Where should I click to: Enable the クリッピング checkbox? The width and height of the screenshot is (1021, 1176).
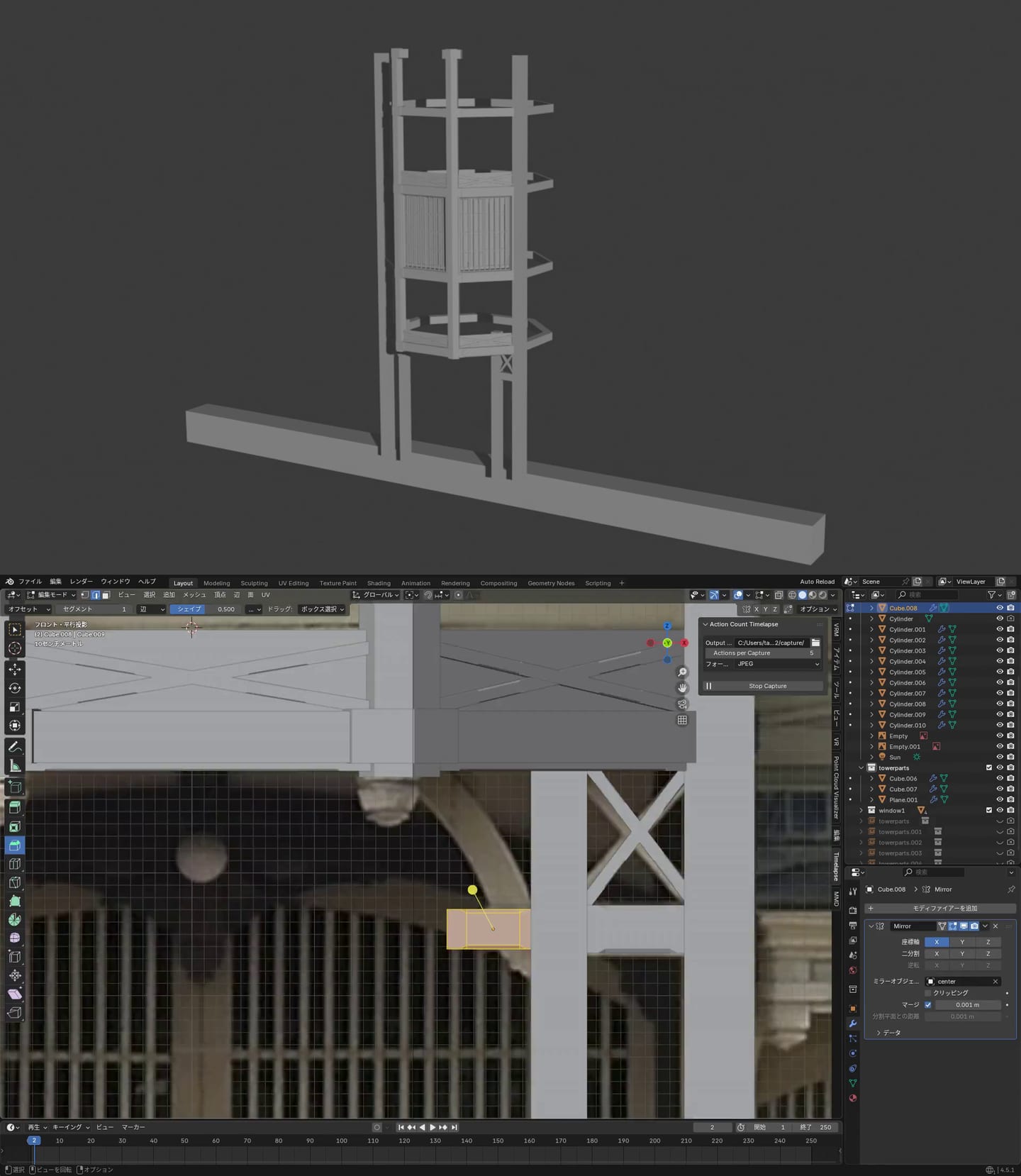point(928,993)
